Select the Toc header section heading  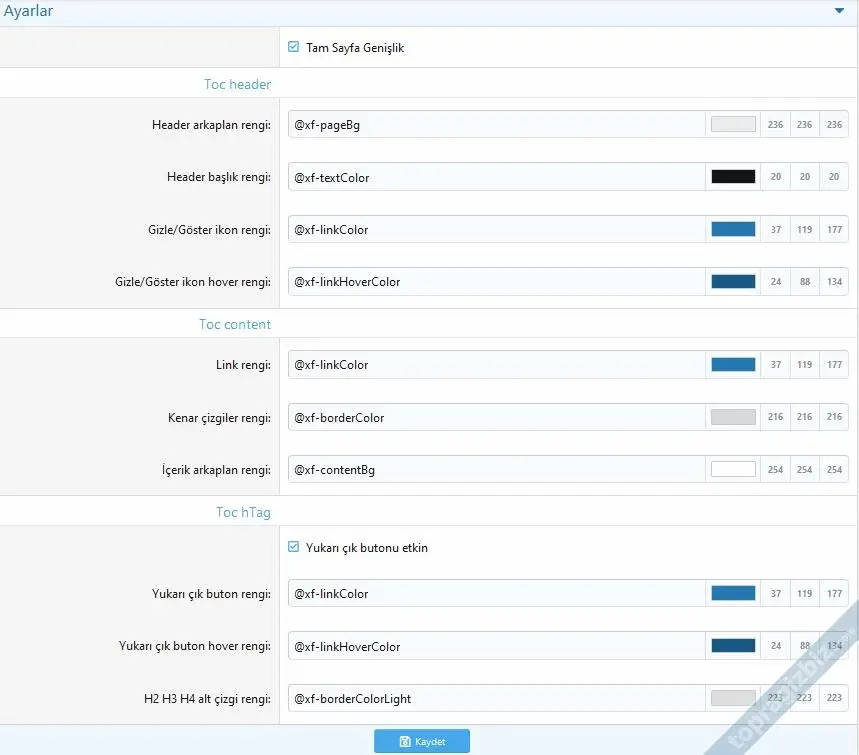click(235, 84)
